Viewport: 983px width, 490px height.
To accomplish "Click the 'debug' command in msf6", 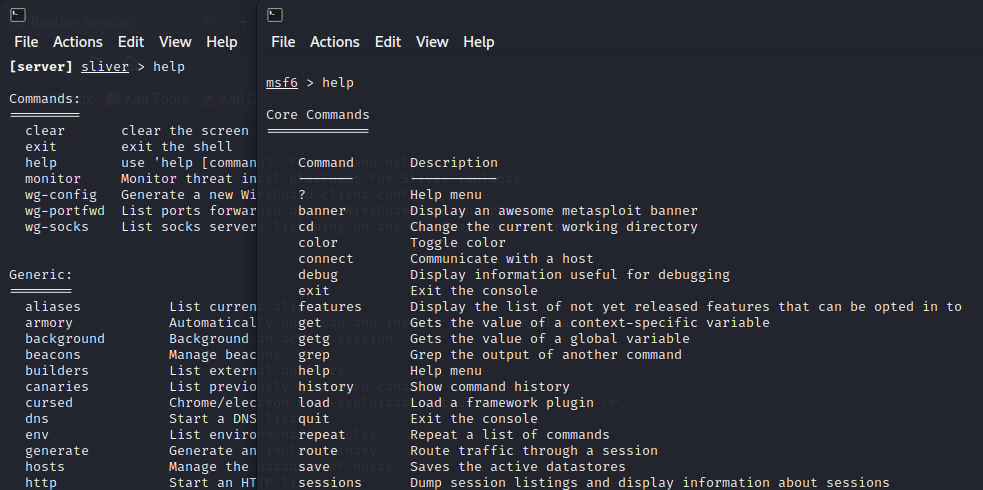I will click(318, 274).
